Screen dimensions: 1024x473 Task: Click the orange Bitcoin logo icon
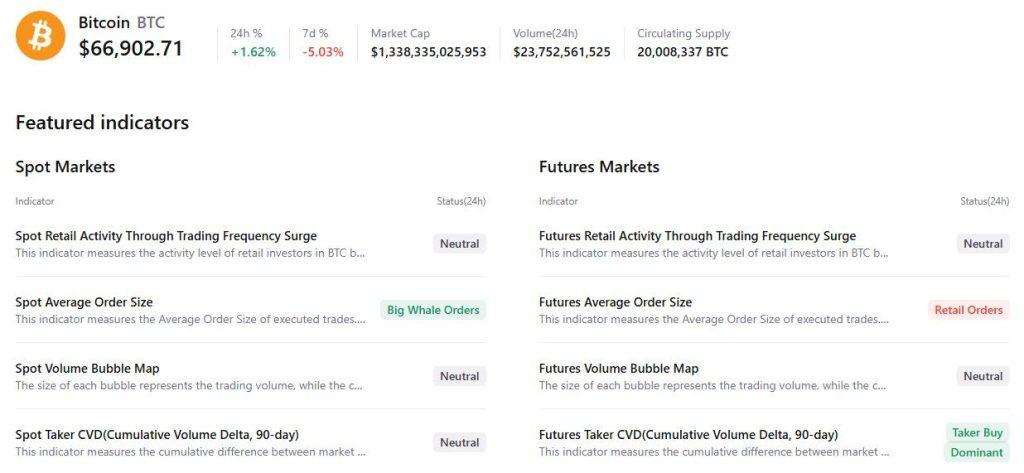[x=40, y=36]
